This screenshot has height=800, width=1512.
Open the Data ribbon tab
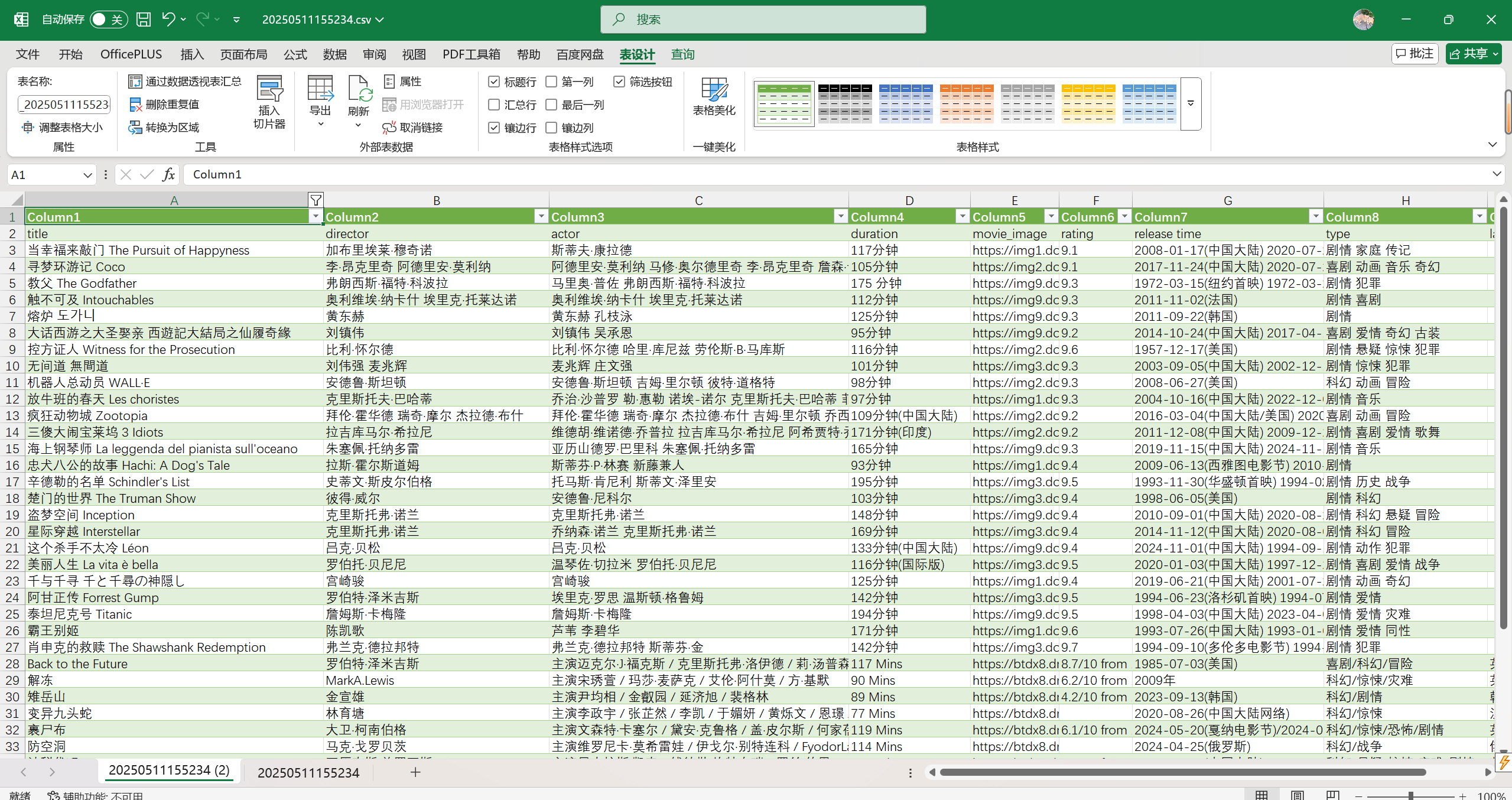pyautogui.click(x=334, y=54)
